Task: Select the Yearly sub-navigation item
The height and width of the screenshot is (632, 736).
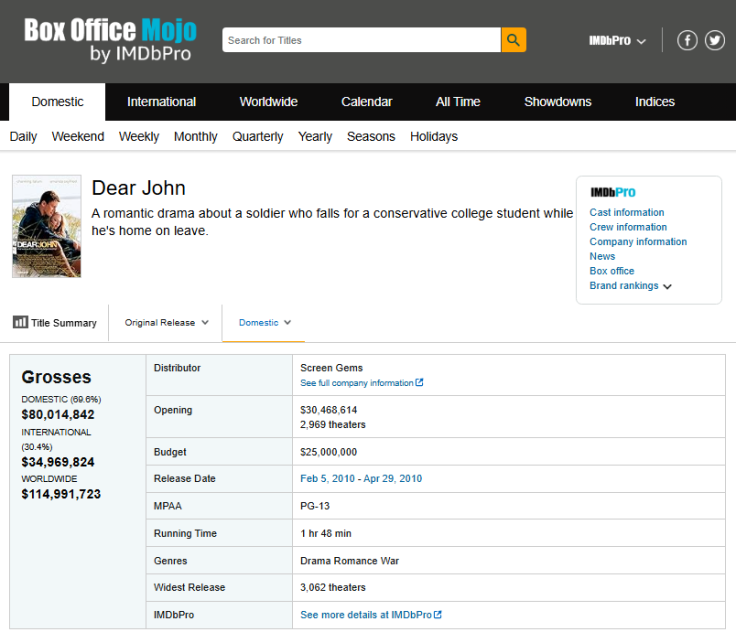Action: click(315, 137)
